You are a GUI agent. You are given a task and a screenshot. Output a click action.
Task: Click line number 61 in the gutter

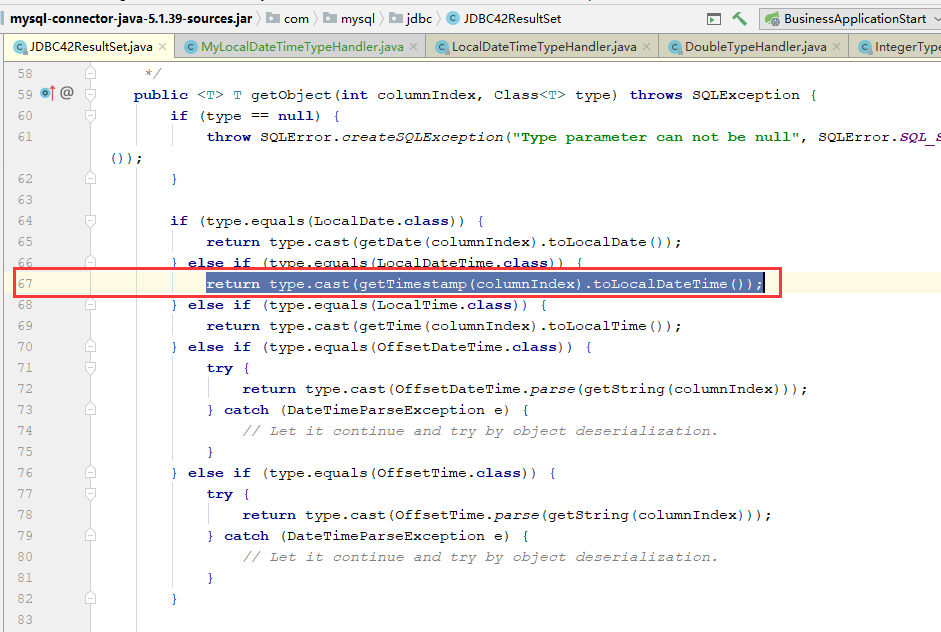click(25, 136)
